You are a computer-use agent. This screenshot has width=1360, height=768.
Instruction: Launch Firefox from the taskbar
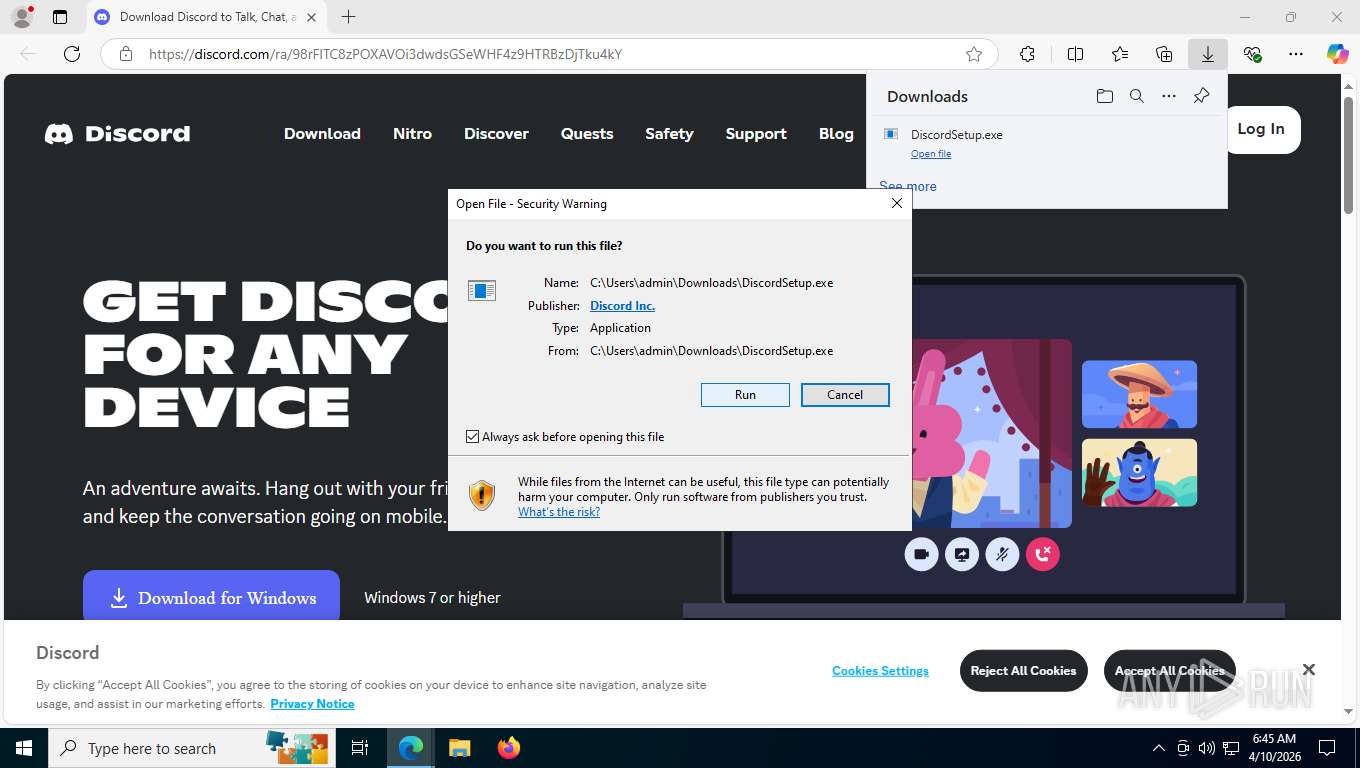pos(509,748)
